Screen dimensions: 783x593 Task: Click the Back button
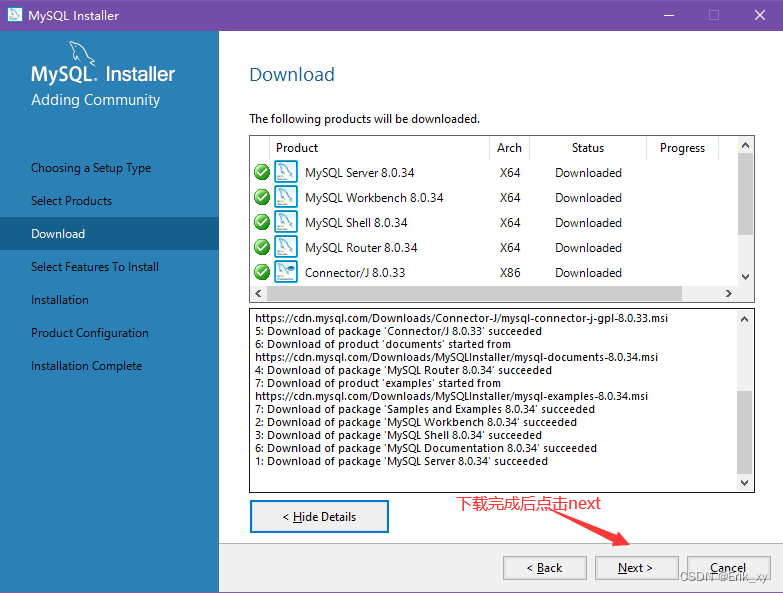point(544,568)
